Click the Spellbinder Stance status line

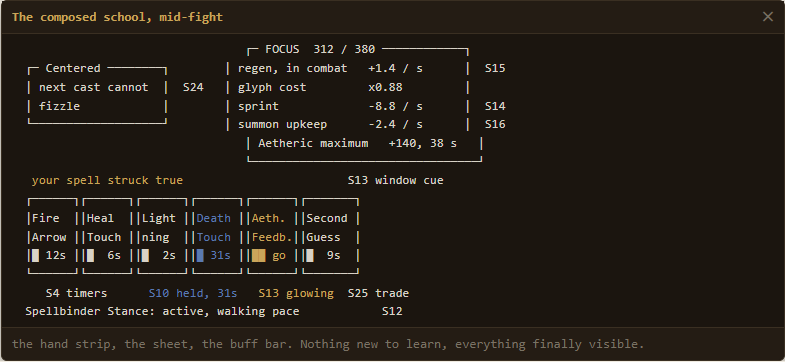click(x=162, y=311)
